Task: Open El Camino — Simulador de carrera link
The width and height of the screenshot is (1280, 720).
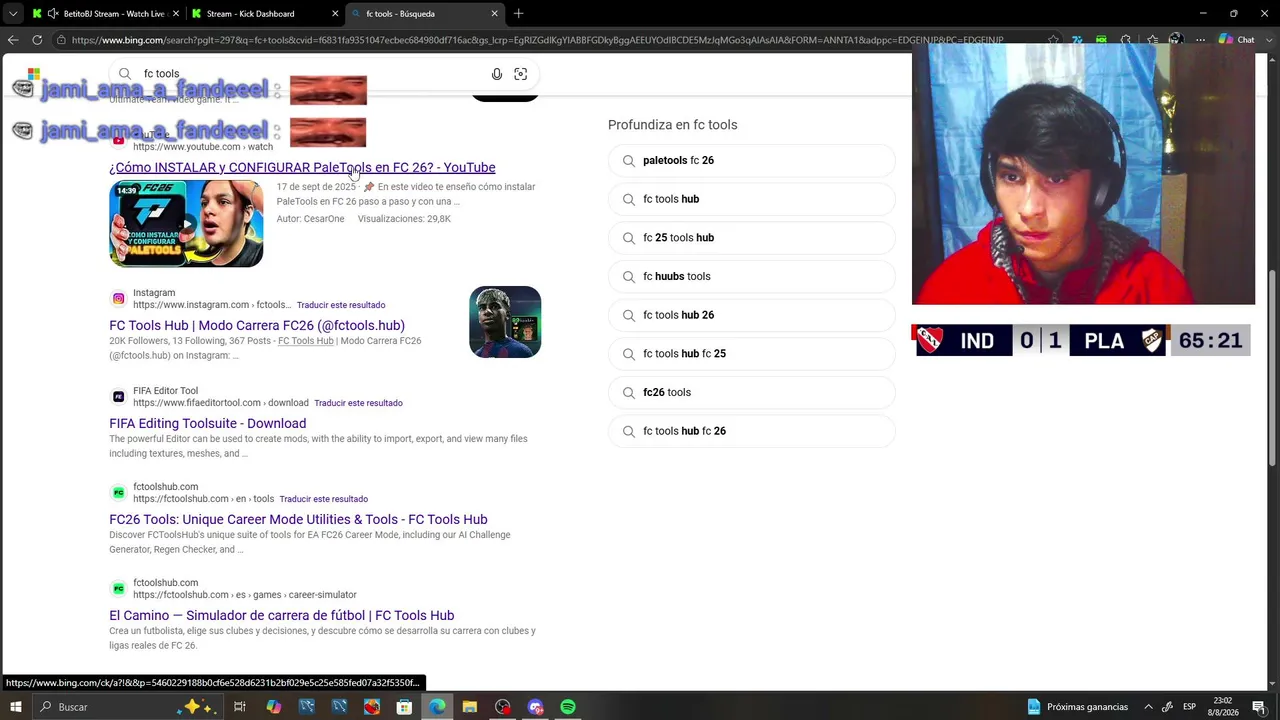Action: 282,615
